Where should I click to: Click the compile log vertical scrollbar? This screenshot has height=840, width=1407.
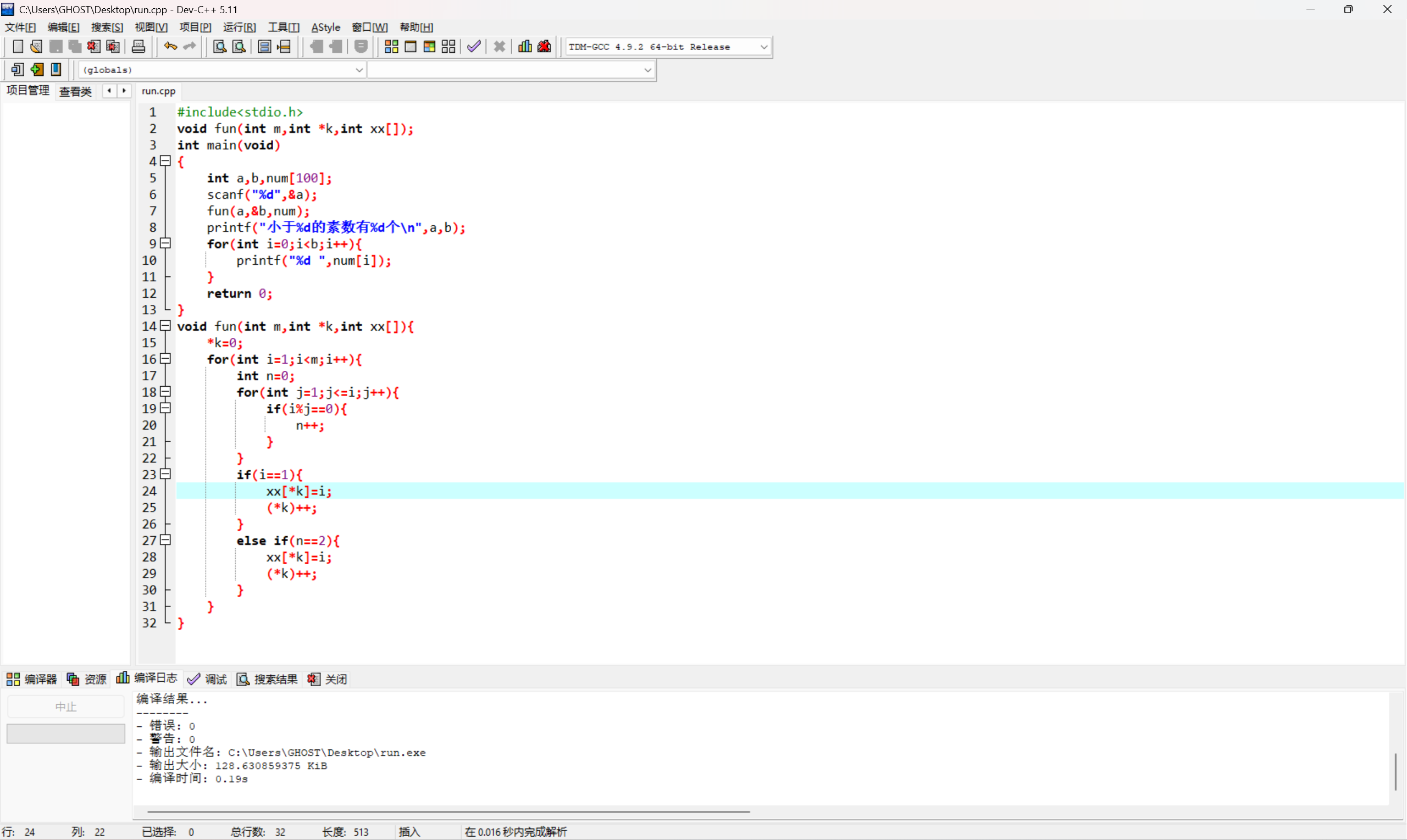pos(1395,771)
